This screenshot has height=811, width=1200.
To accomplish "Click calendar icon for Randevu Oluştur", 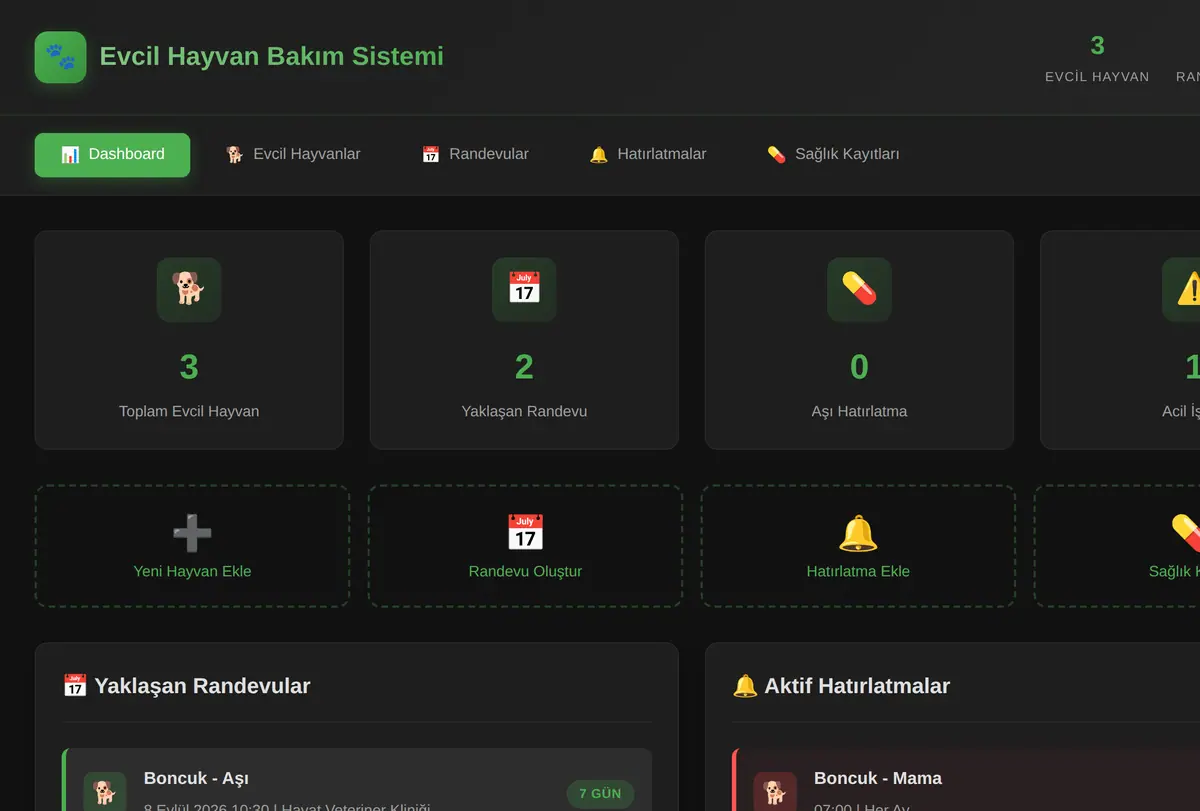I will (x=525, y=533).
